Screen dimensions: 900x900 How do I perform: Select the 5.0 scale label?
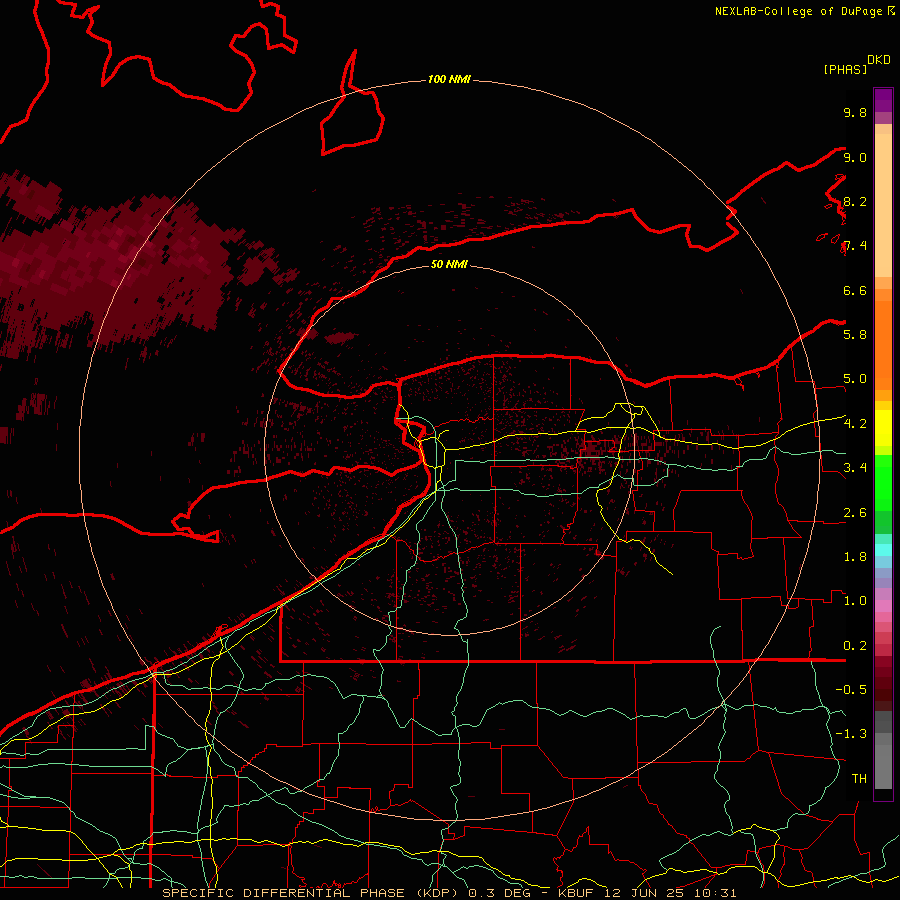coord(855,379)
